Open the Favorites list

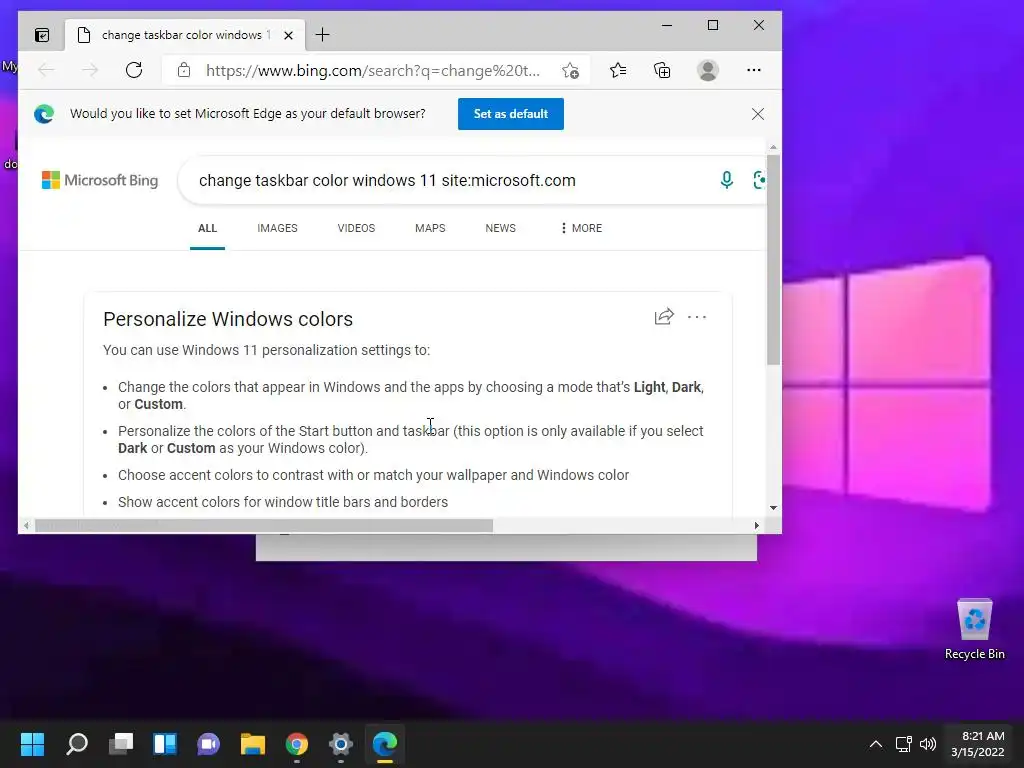(x=618, y=71)
